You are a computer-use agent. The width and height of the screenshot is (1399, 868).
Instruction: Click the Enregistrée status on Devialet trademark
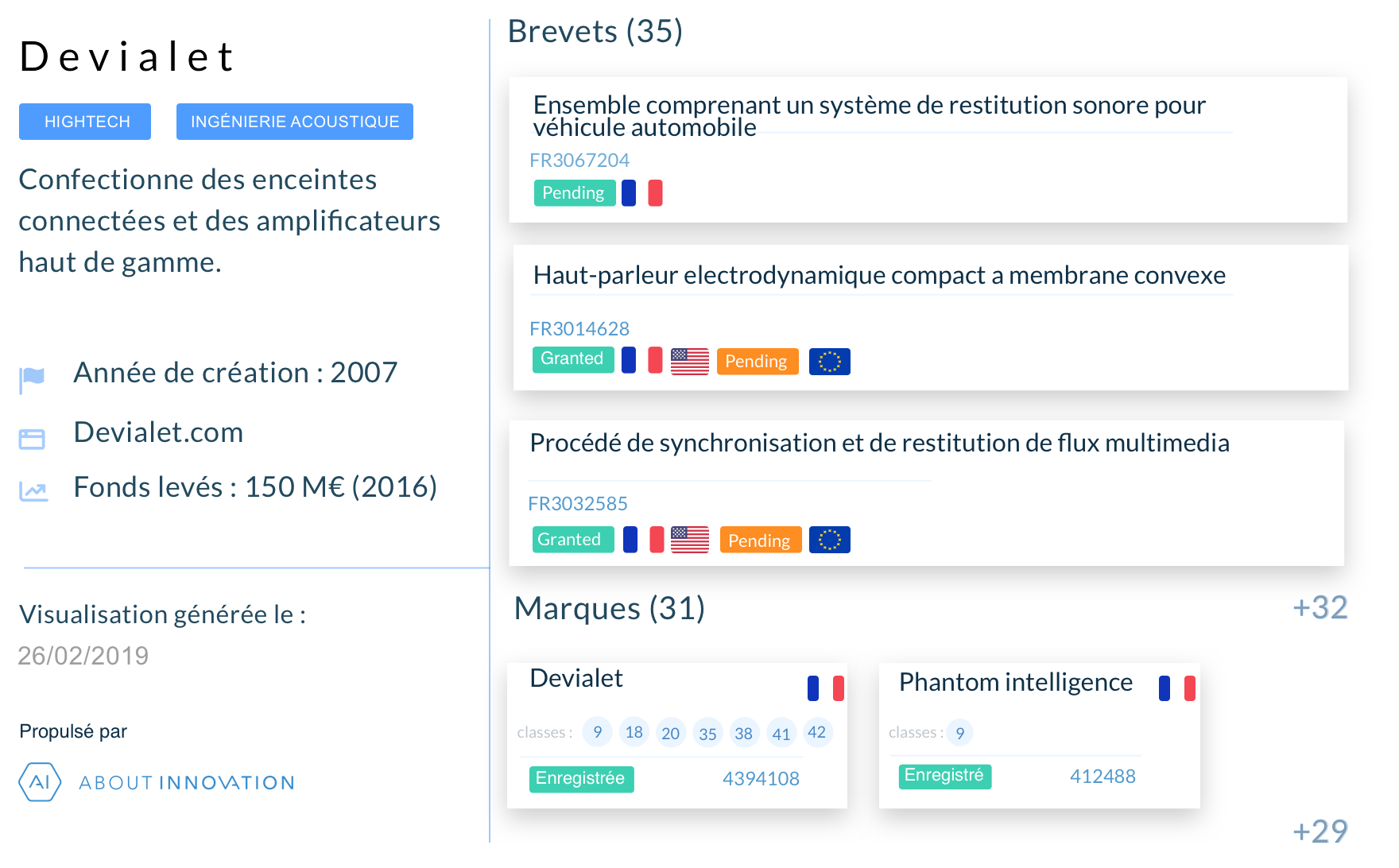tap(582, 779)
